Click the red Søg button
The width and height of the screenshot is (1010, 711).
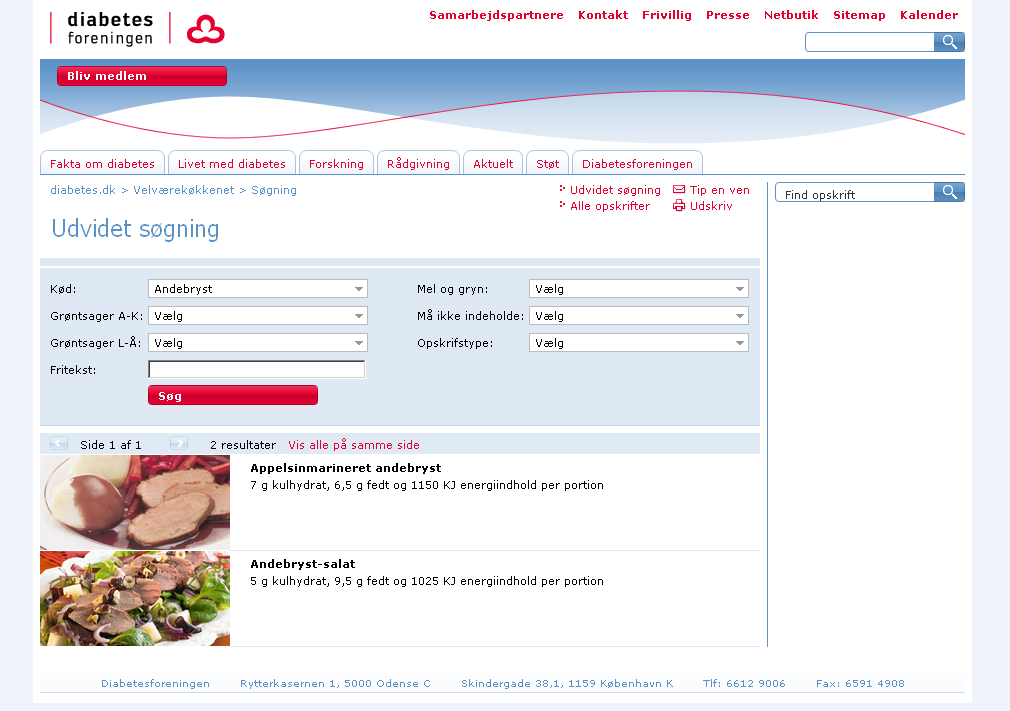click(233, 395)
